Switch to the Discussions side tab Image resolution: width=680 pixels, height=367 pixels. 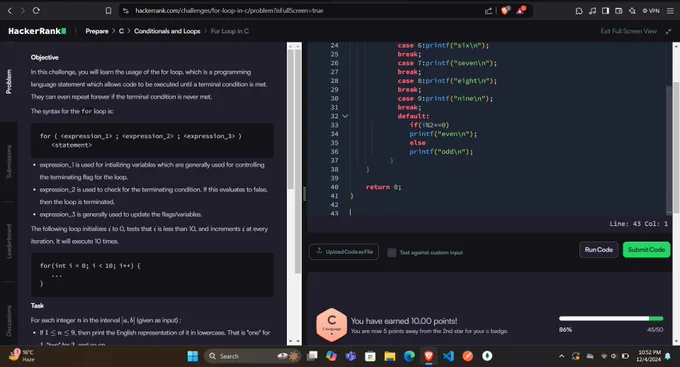(9, 321)
